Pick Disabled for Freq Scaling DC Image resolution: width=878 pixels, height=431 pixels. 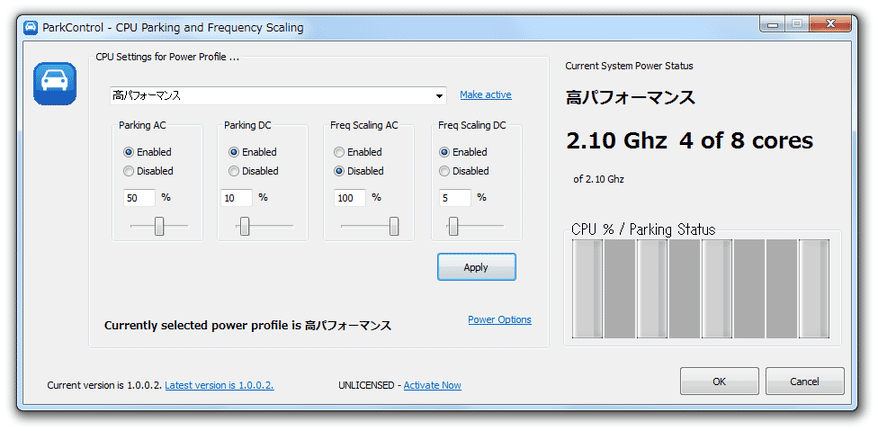tap(444, 171)
